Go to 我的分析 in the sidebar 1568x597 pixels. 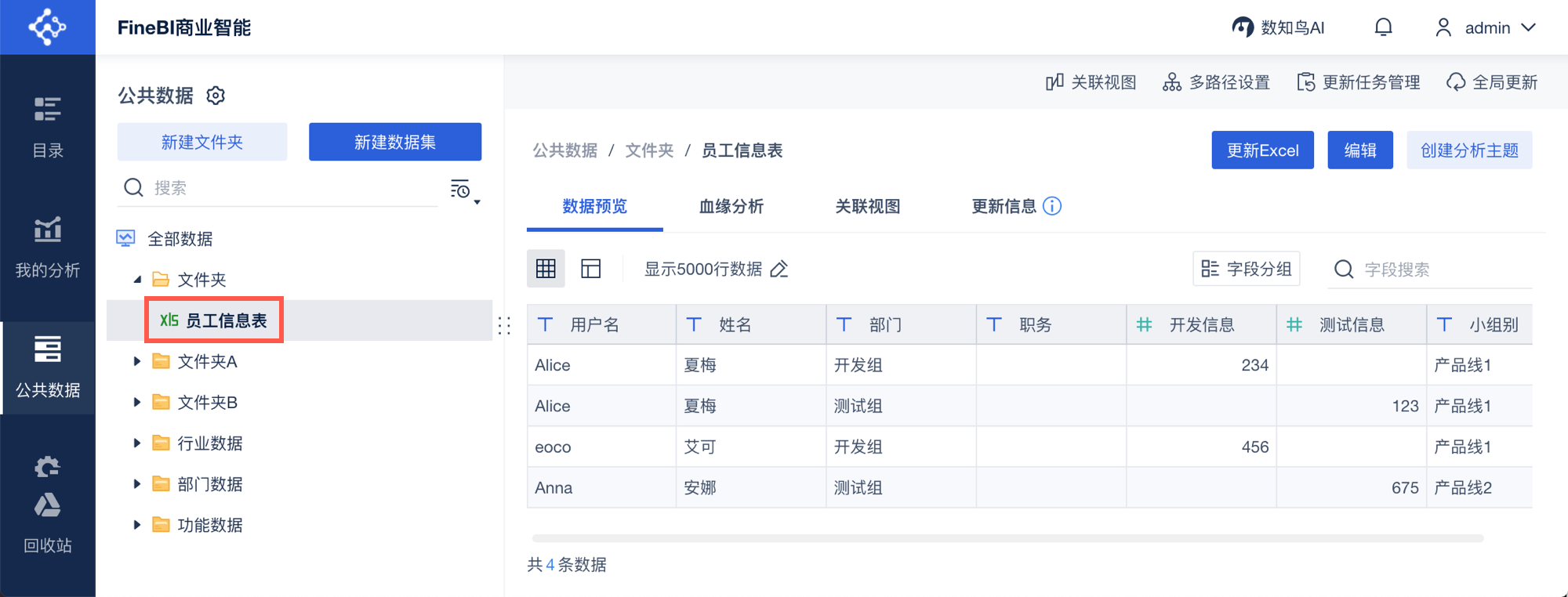pos(48,246)
